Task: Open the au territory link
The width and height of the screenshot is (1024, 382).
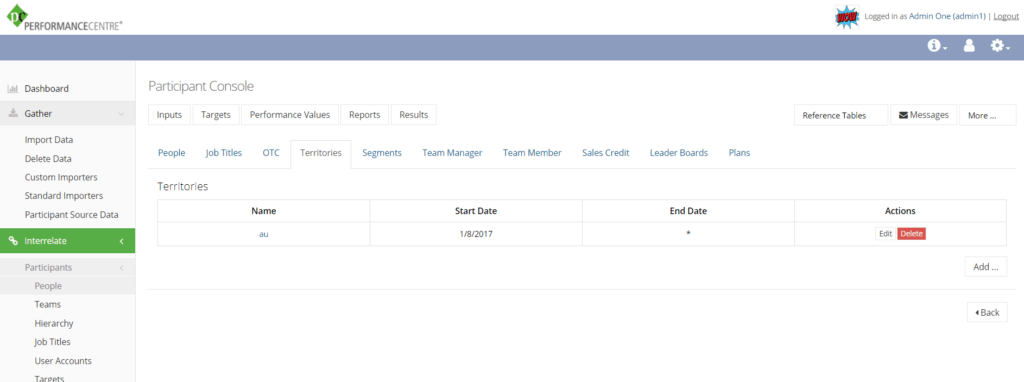Action: [264, 234]
